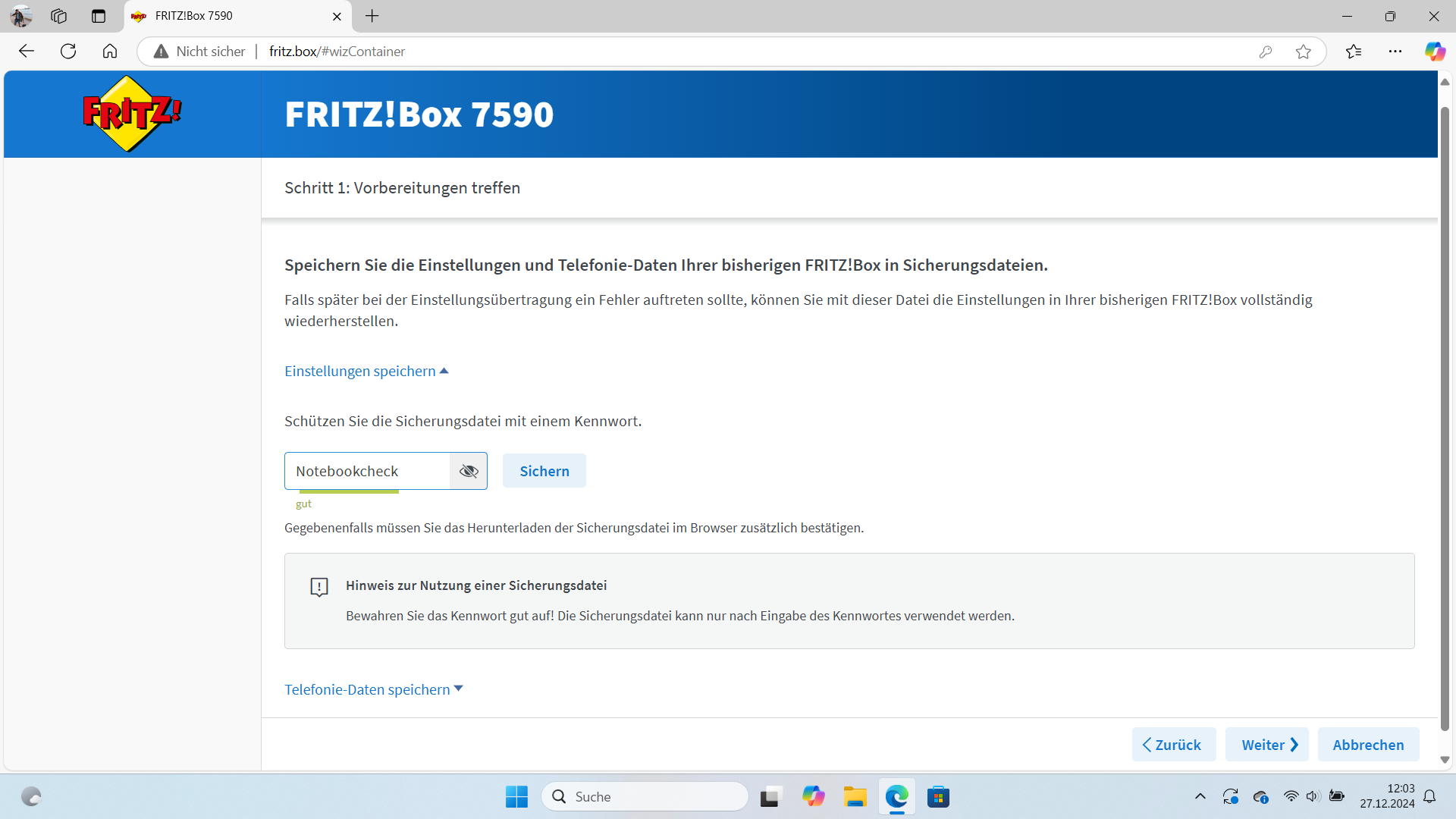Open the saved passwords key icon

tap(1265, 52)
